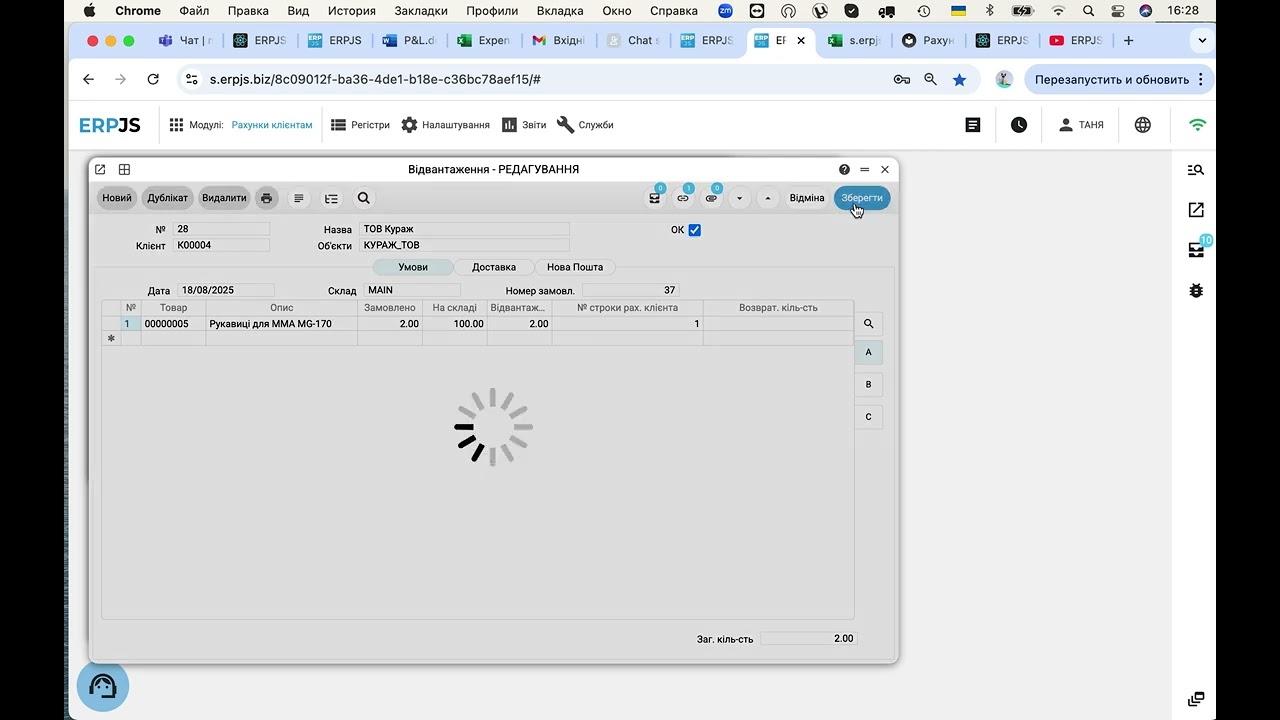The height and width of the screenshot is (720, 1280).
Task: Select the C side button
Action: [868, 416]
